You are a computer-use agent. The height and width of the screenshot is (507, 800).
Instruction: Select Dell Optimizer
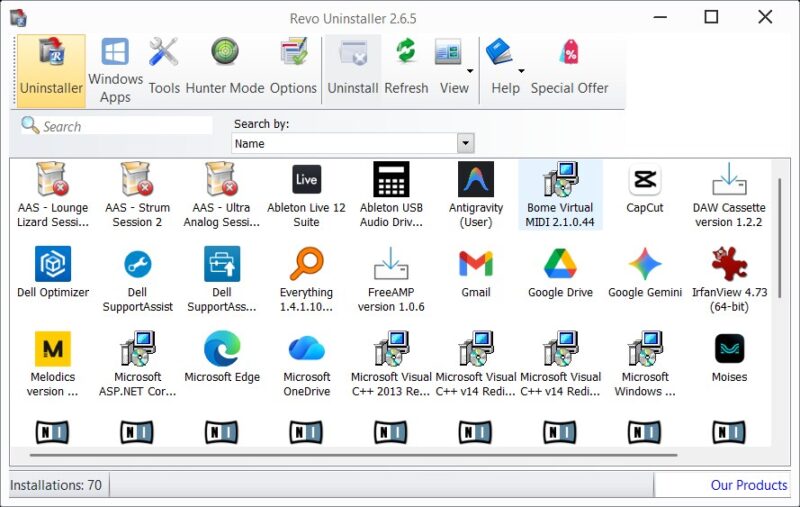tap(53, 272)
